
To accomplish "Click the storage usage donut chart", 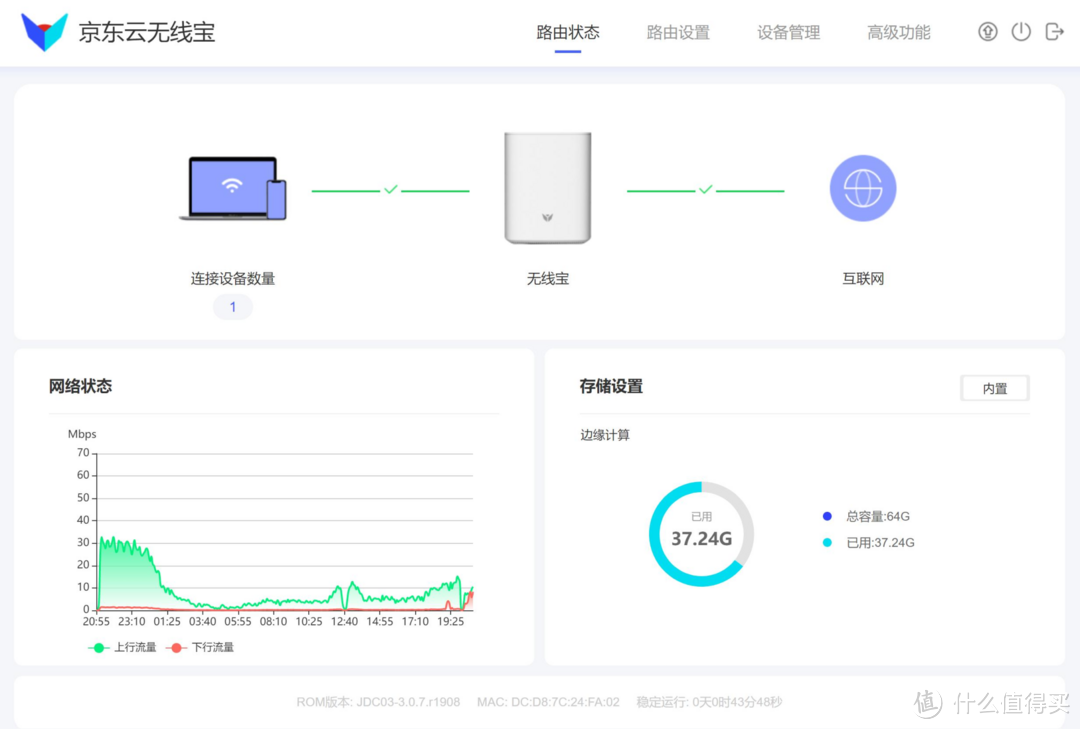I will [700, 533].
